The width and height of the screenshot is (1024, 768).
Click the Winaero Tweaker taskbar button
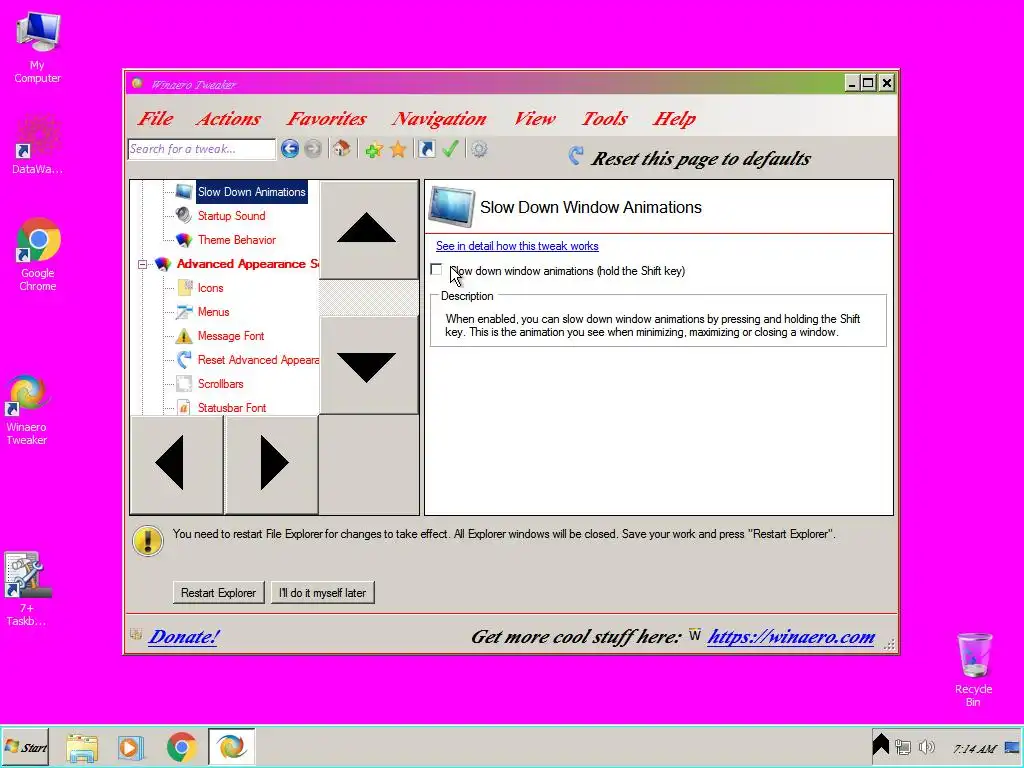click(231, 747)
